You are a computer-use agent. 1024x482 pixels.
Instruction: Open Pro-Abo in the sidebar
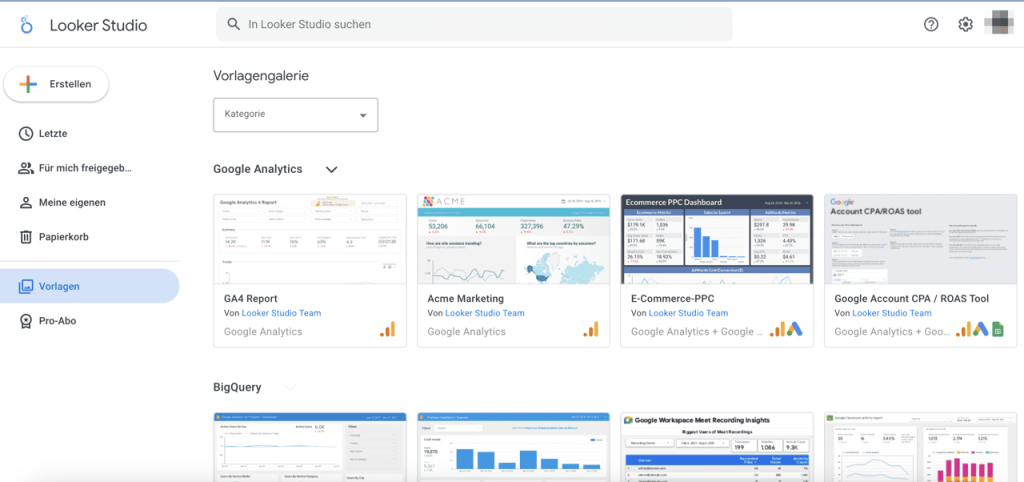89,321
